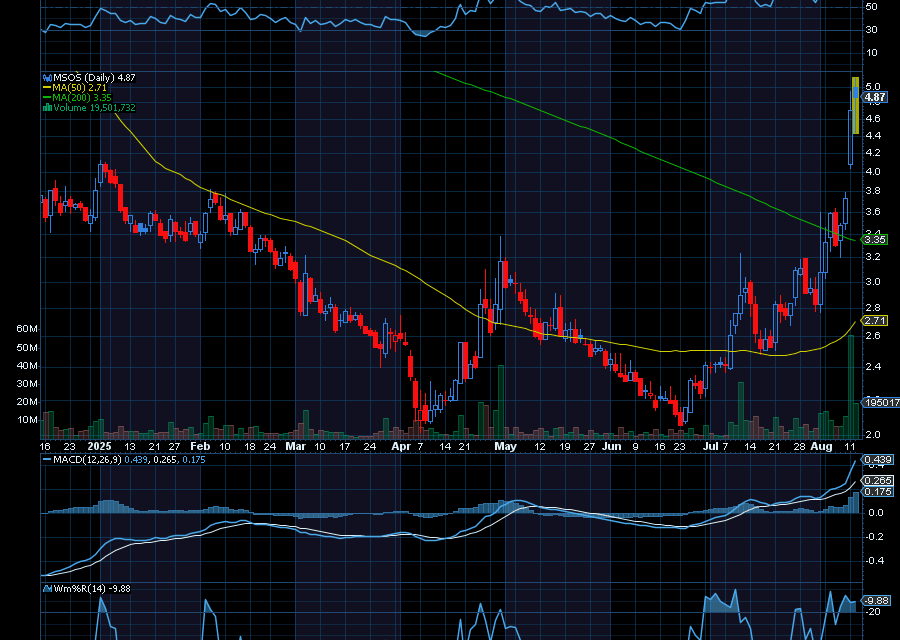Click the 0.265 MACD signal value tag

tap(878, 480)
